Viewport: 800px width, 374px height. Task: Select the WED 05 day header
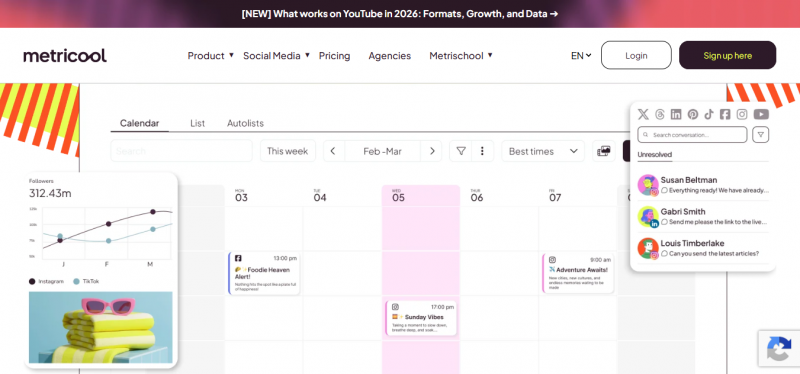(x=398, y=195)
